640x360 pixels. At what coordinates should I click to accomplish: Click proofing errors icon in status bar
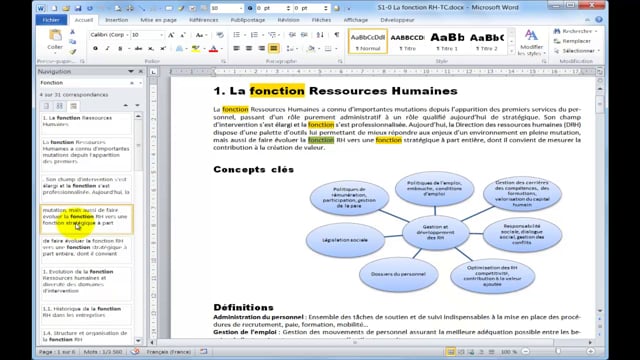tap(135, 351)
